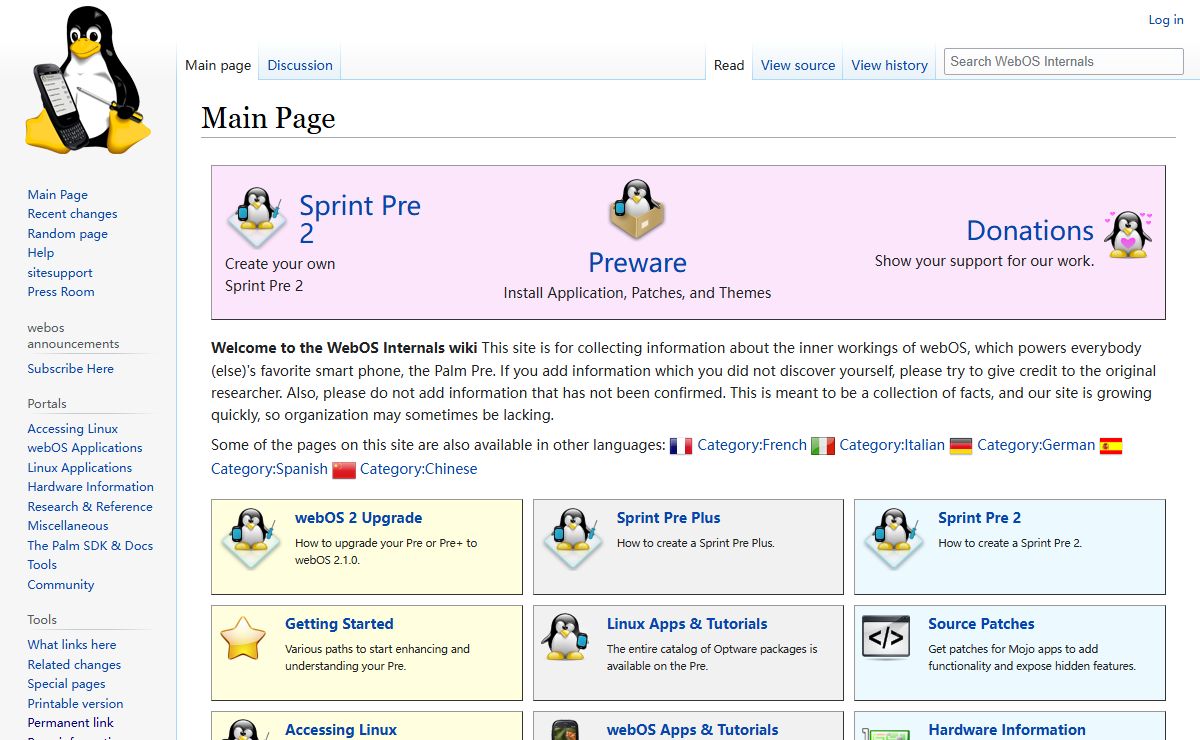This screenshot has width=1200, height=740.
Task: Click the Search WebOS Internals field
Action: pyautogui.click(x=1064, y=62)
